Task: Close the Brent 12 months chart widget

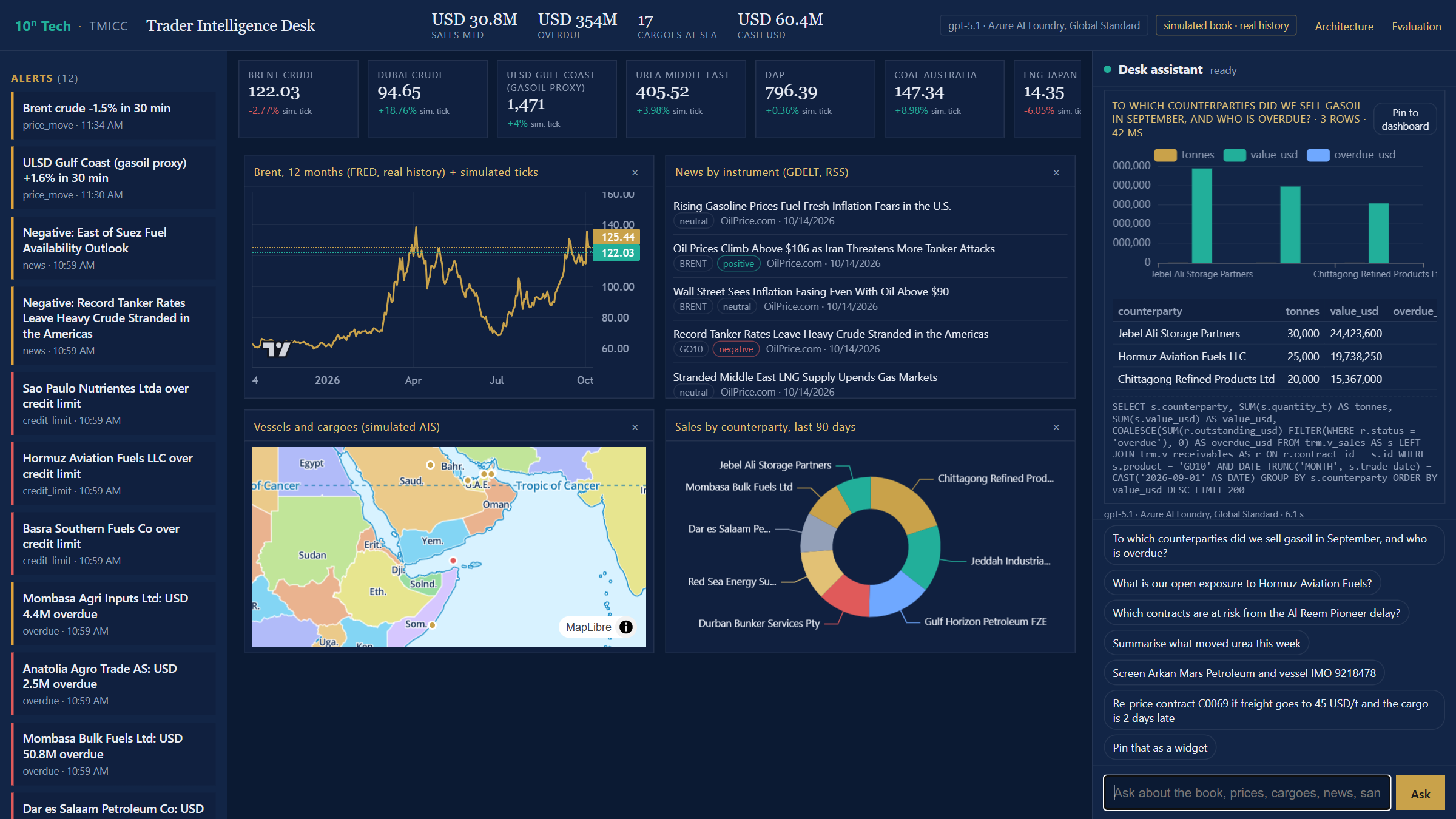Action: (635, 173)
